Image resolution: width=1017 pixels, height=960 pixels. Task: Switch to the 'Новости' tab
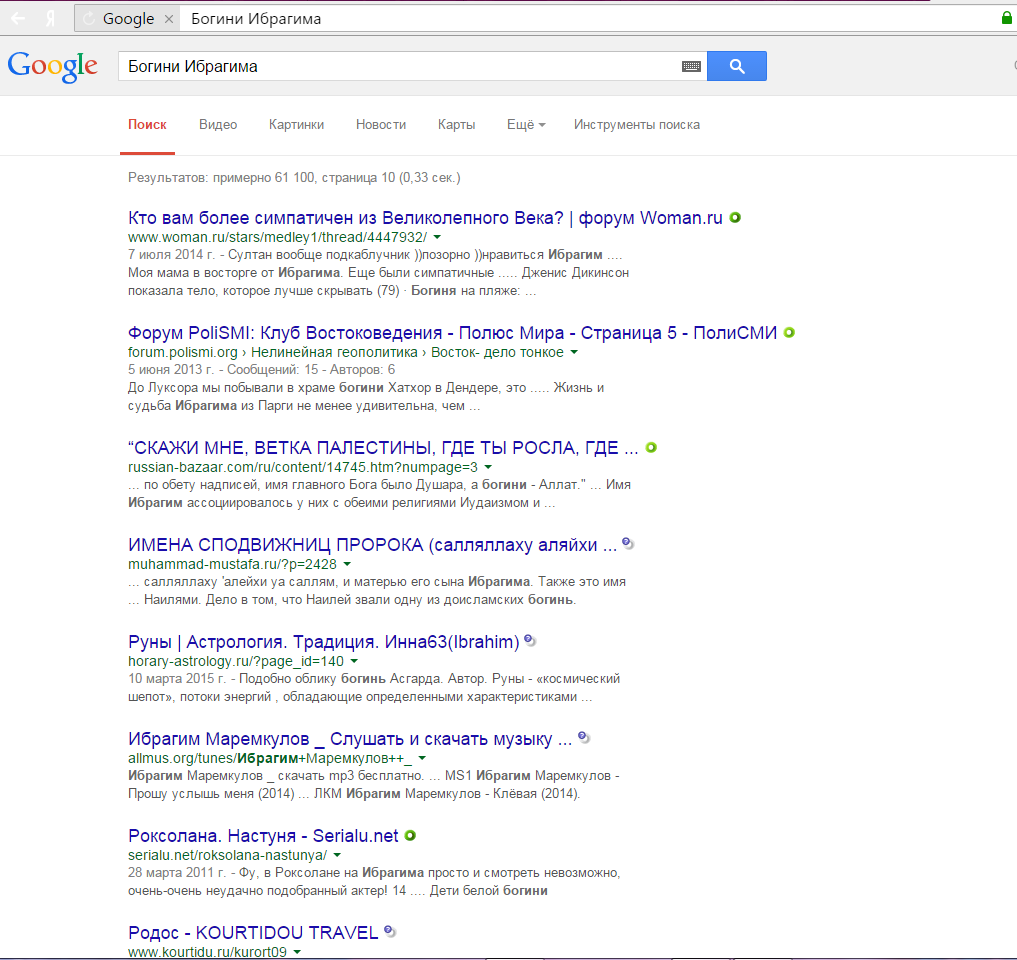tap(381, 125)
